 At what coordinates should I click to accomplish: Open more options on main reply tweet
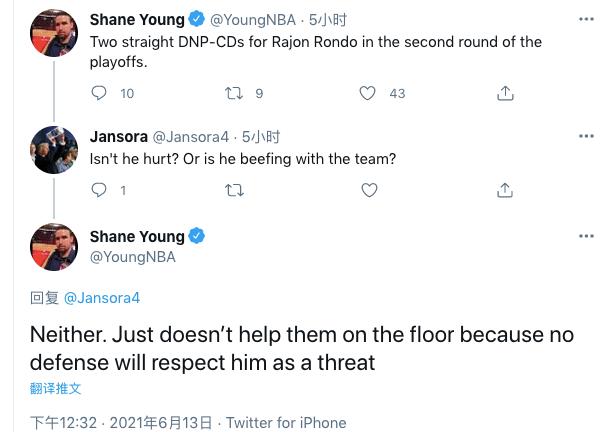(x=586, y=236)
